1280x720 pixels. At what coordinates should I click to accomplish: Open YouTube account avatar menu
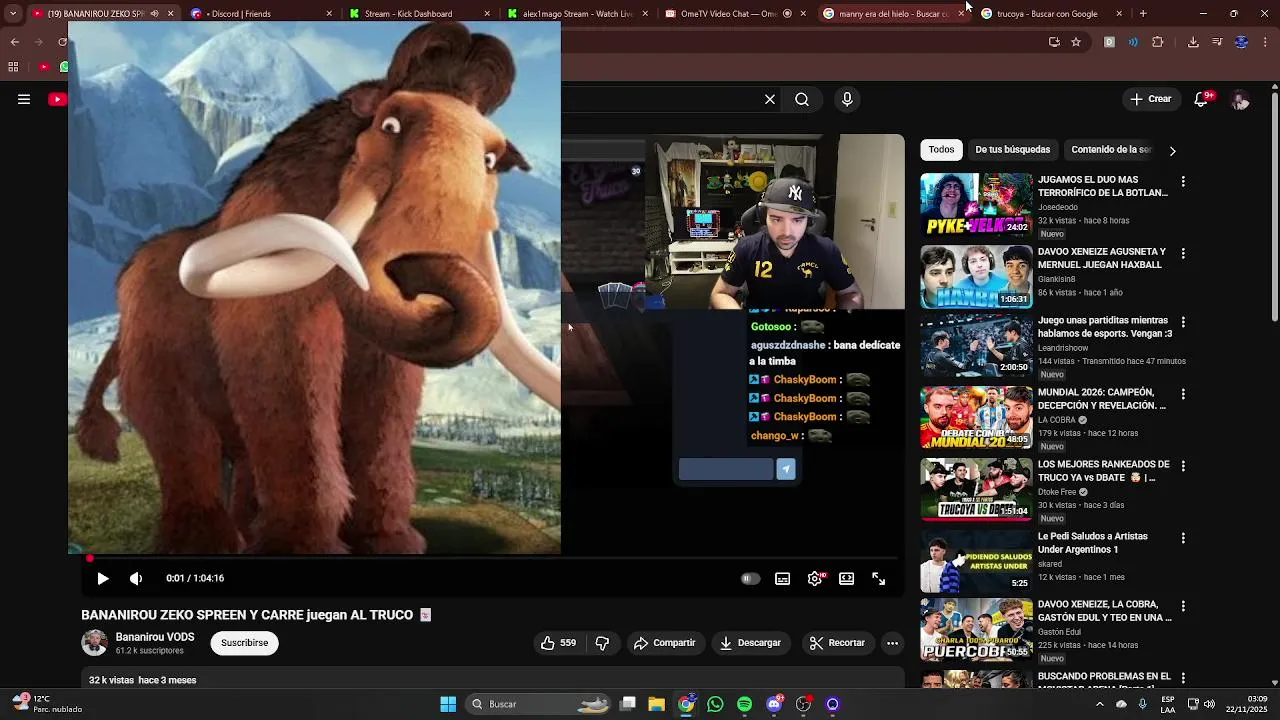point(1240,100)
